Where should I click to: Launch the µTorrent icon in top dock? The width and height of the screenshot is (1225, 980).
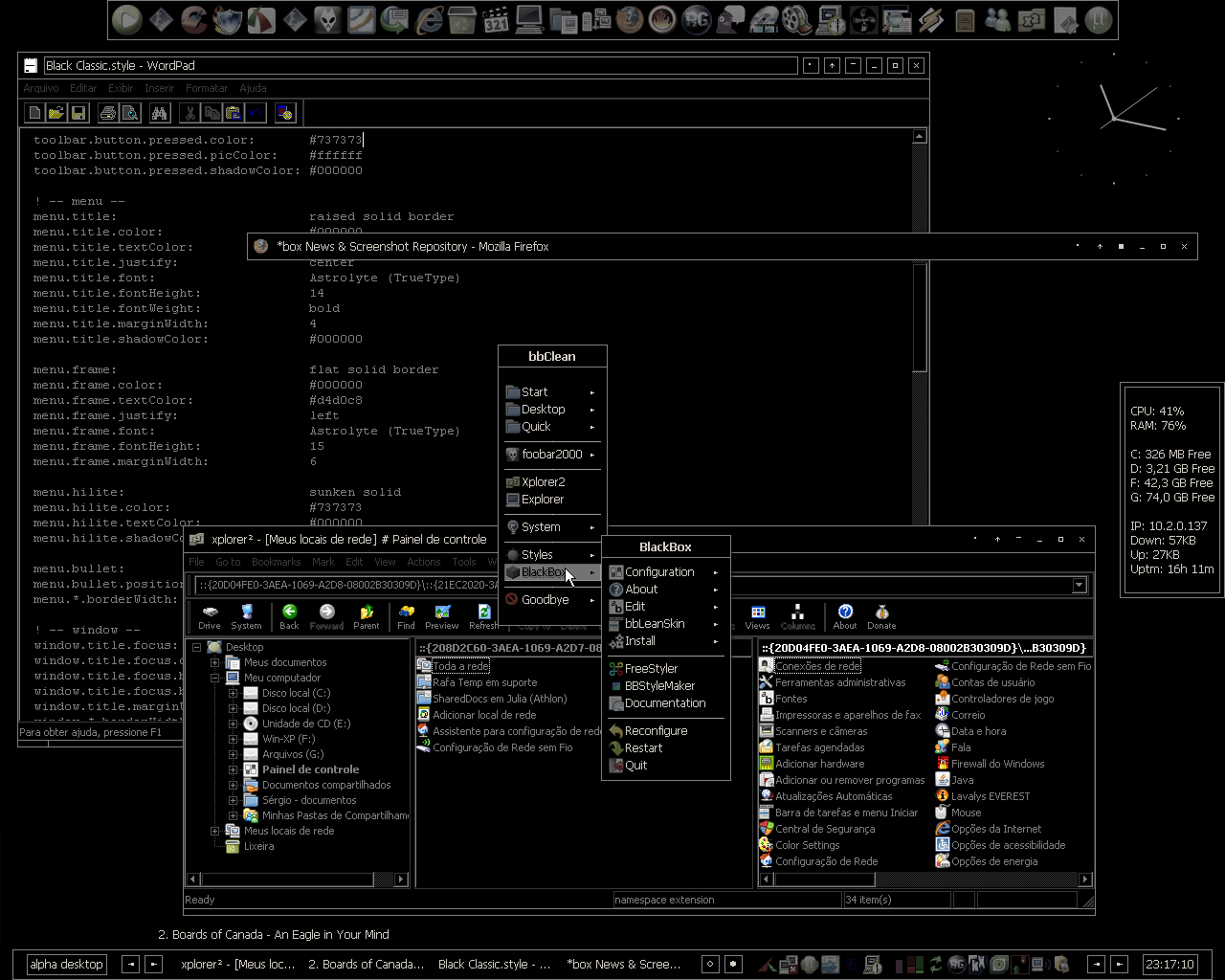tap(1099, 20)
